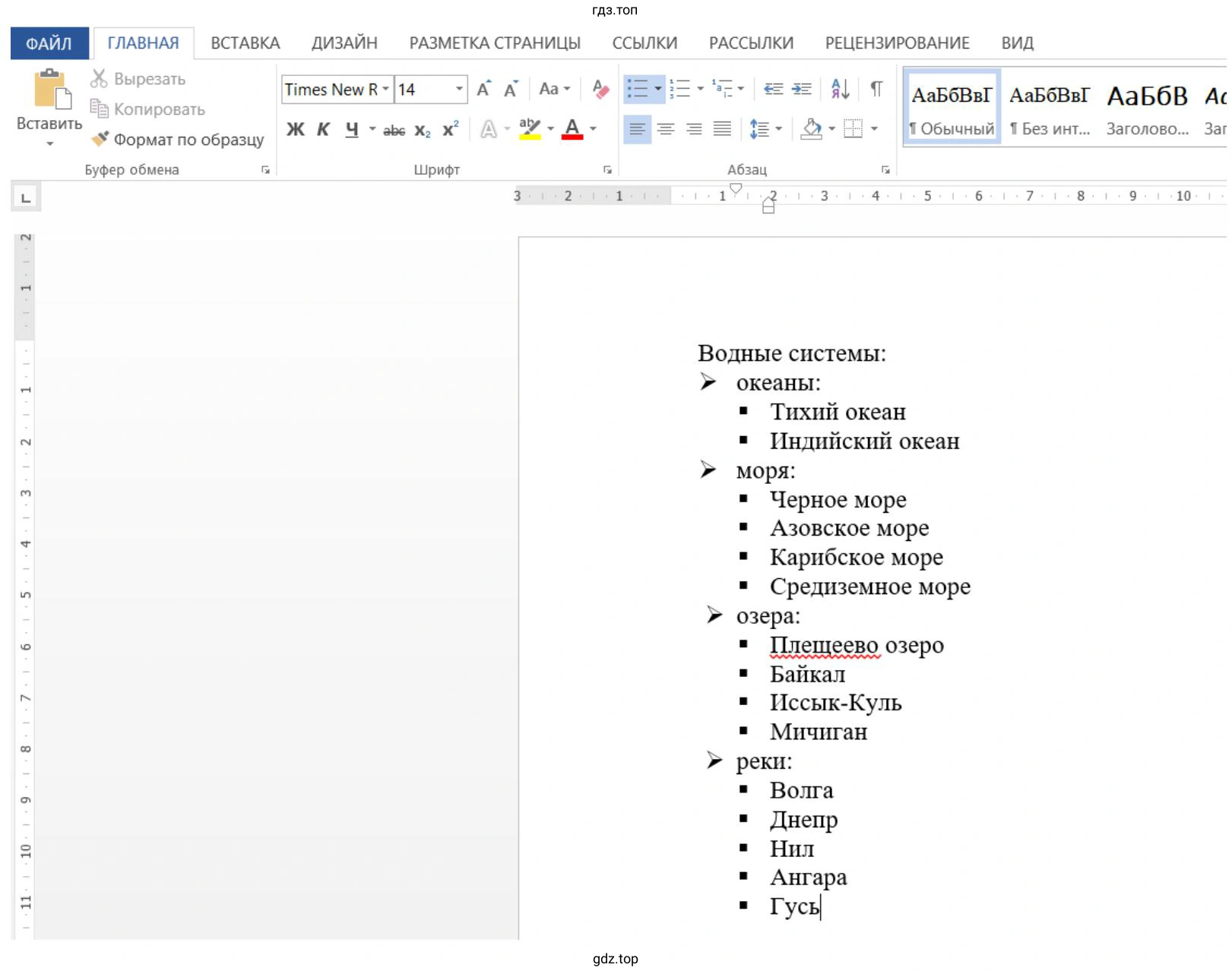1232x974 pixels.
Task: Open the ФАЙЛ tab
Action: click(x=49, y=43)
